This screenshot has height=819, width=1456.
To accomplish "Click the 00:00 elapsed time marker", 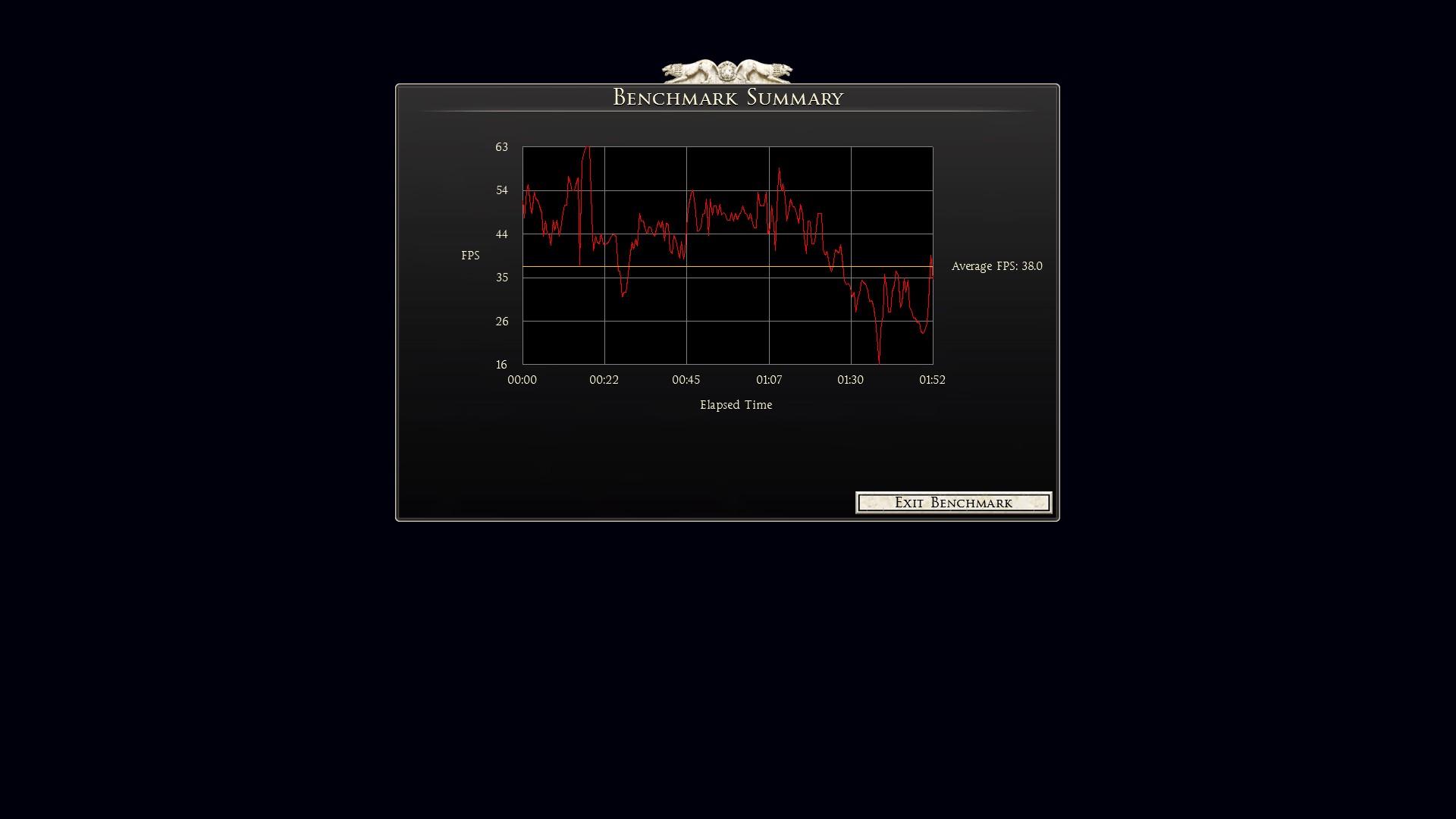I will click(522, 380).
